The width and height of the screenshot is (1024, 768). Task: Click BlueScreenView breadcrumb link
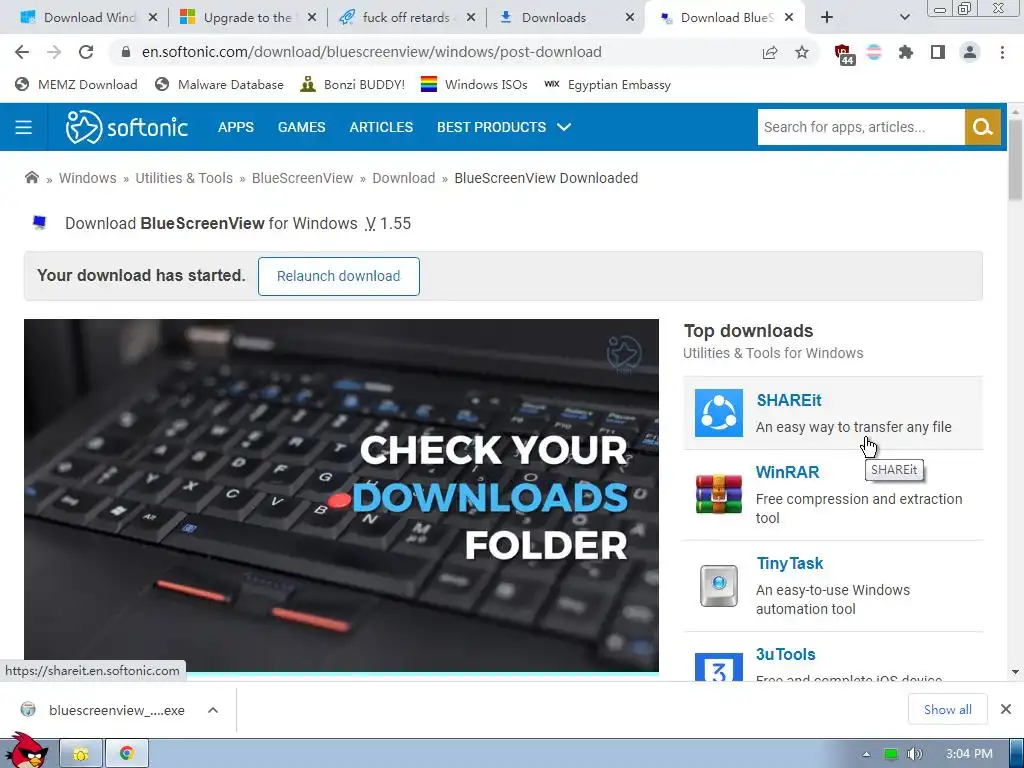tap(302, 178)
